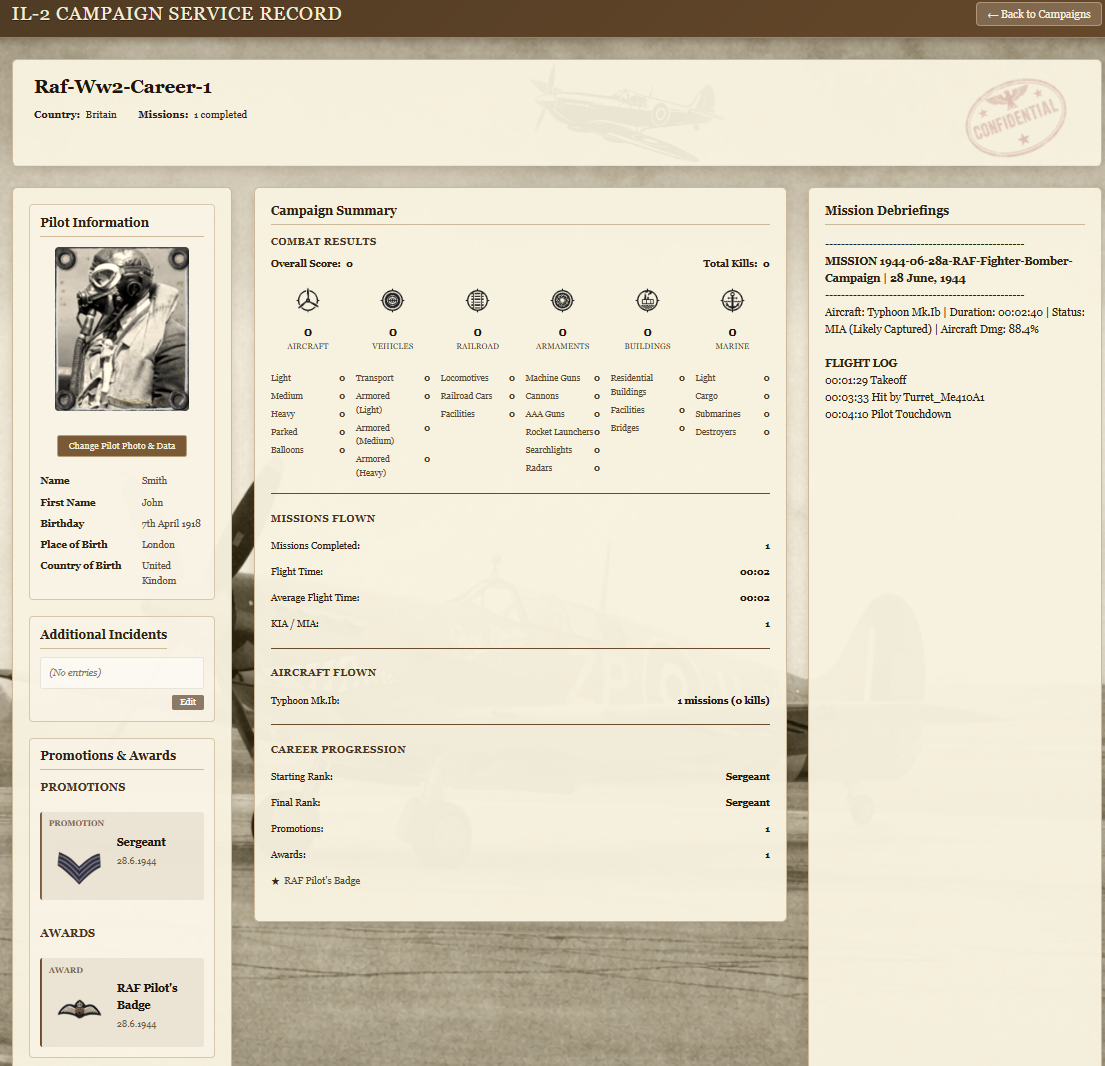
Task: Click the pilot portrait photo
Action: click(x=122, y=329)
